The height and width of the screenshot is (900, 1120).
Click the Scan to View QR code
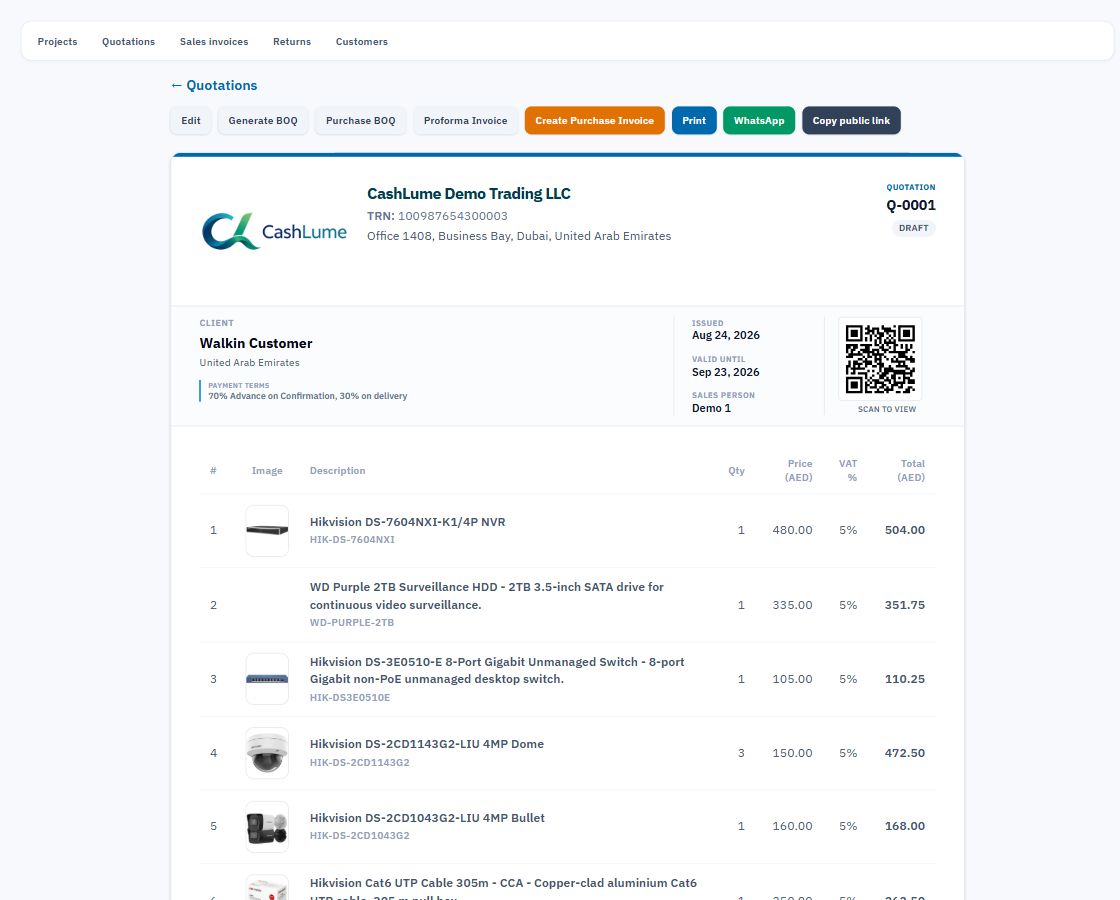(880, 359)
